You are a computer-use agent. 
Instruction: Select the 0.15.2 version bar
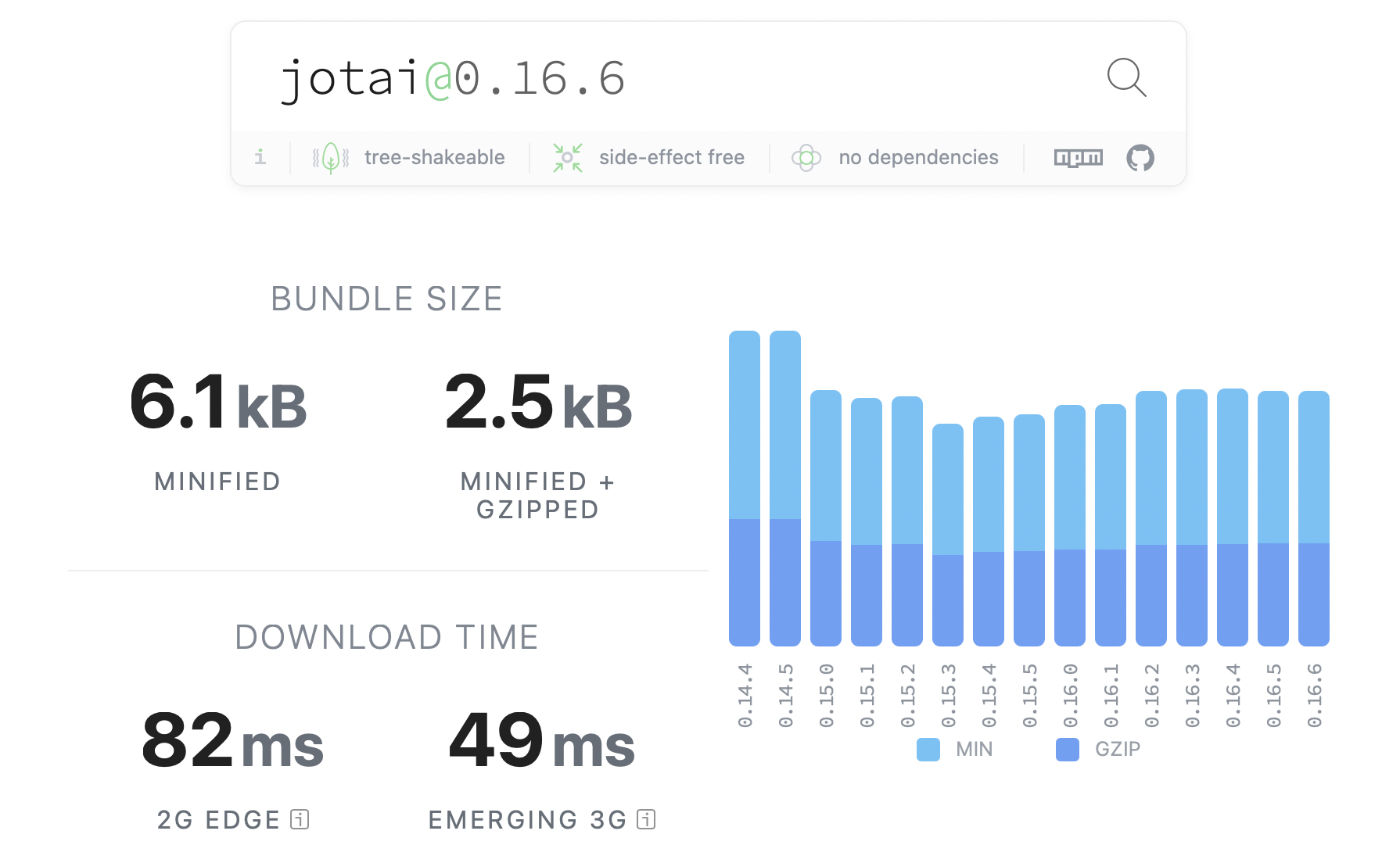click(907, 521)
